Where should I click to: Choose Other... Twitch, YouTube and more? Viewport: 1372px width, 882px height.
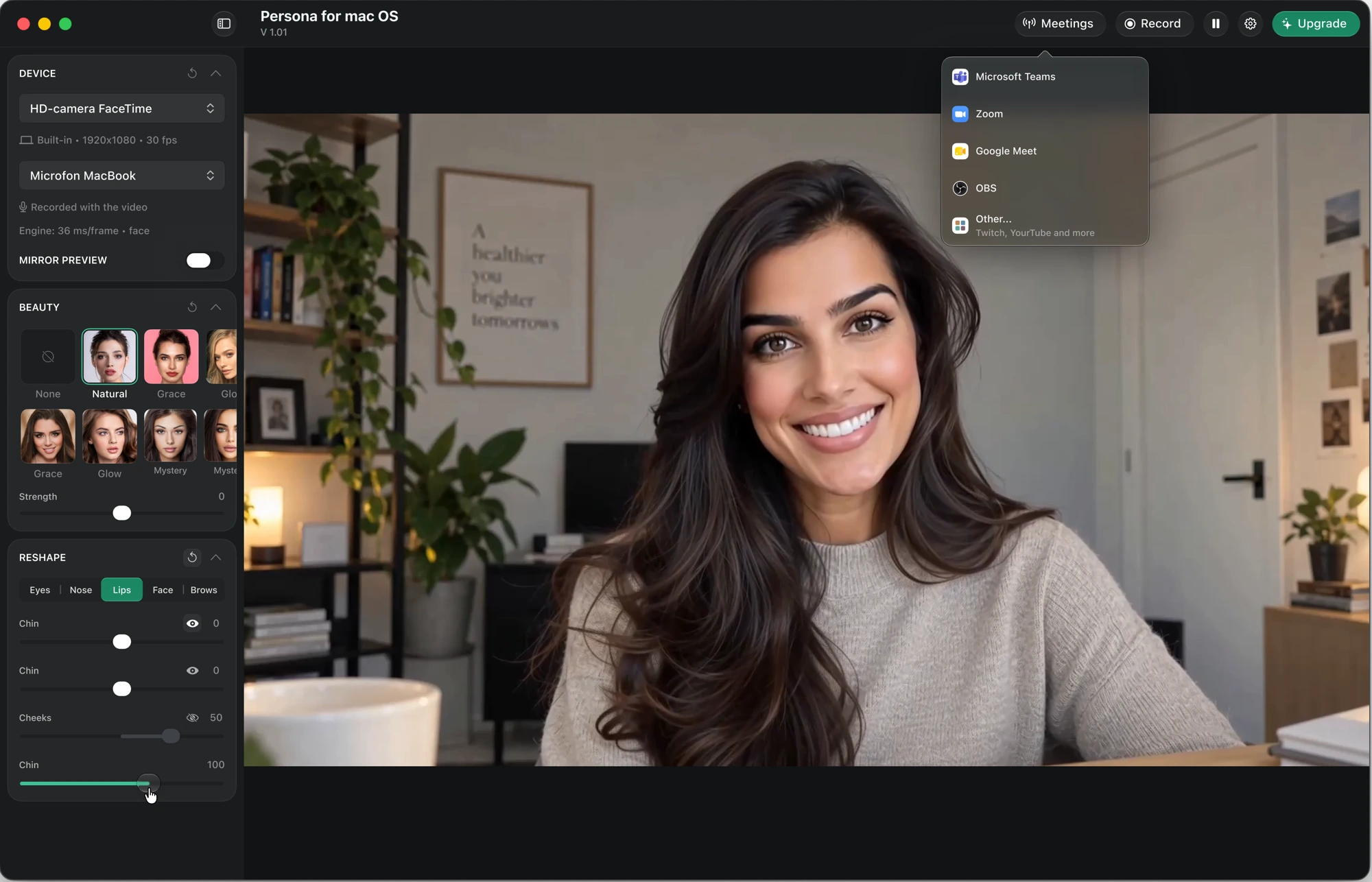tap(1045, 226)
